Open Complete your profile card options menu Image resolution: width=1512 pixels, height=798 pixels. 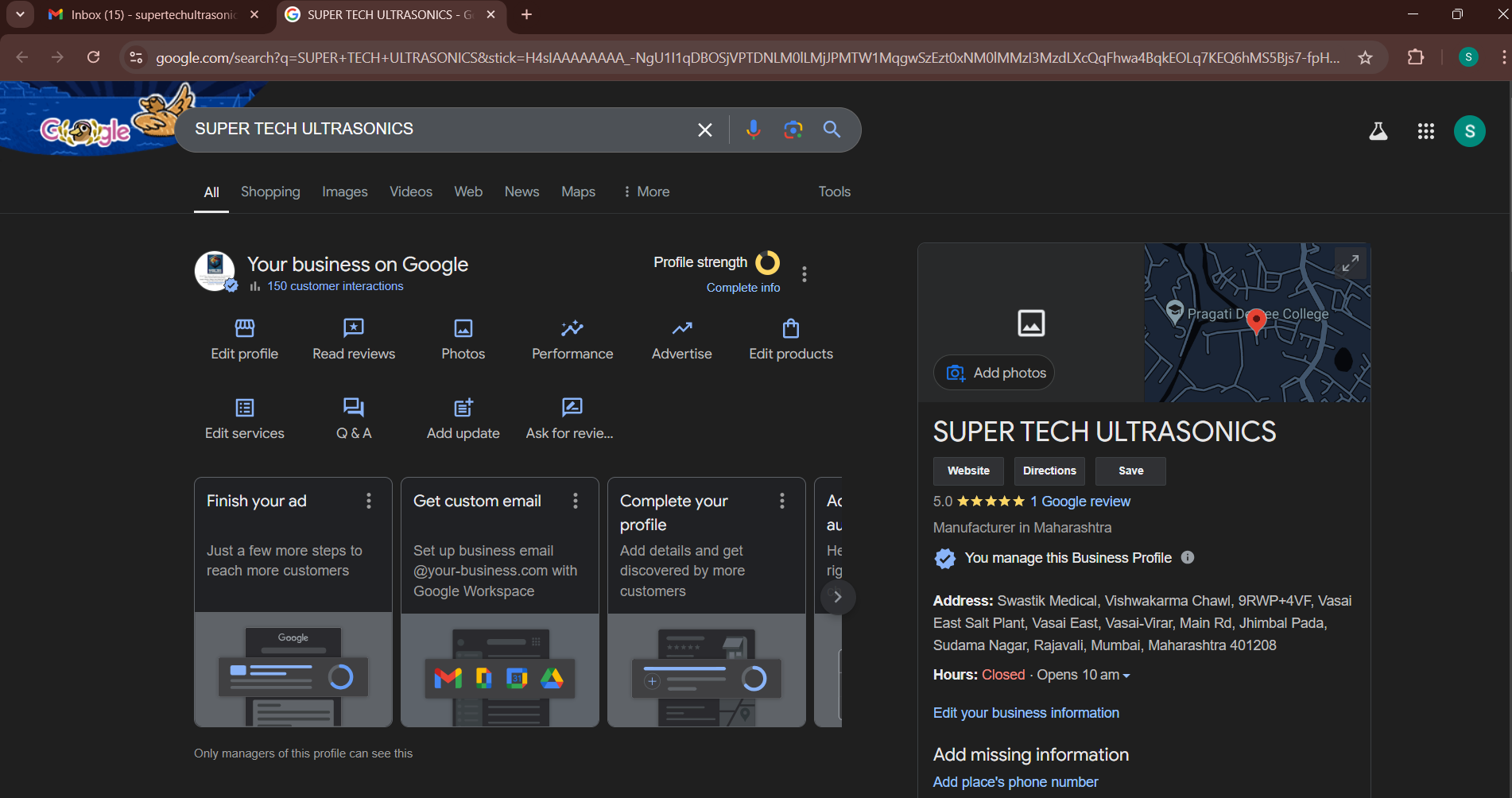click(x=782, y=501)
